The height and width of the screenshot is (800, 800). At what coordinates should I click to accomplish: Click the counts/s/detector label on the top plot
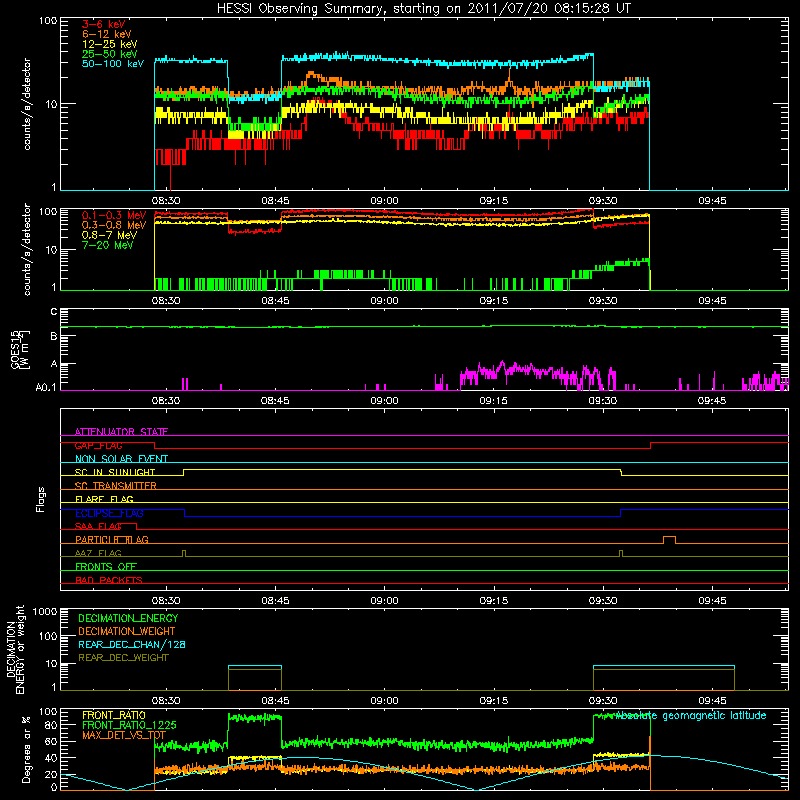(x=27, y=104)
